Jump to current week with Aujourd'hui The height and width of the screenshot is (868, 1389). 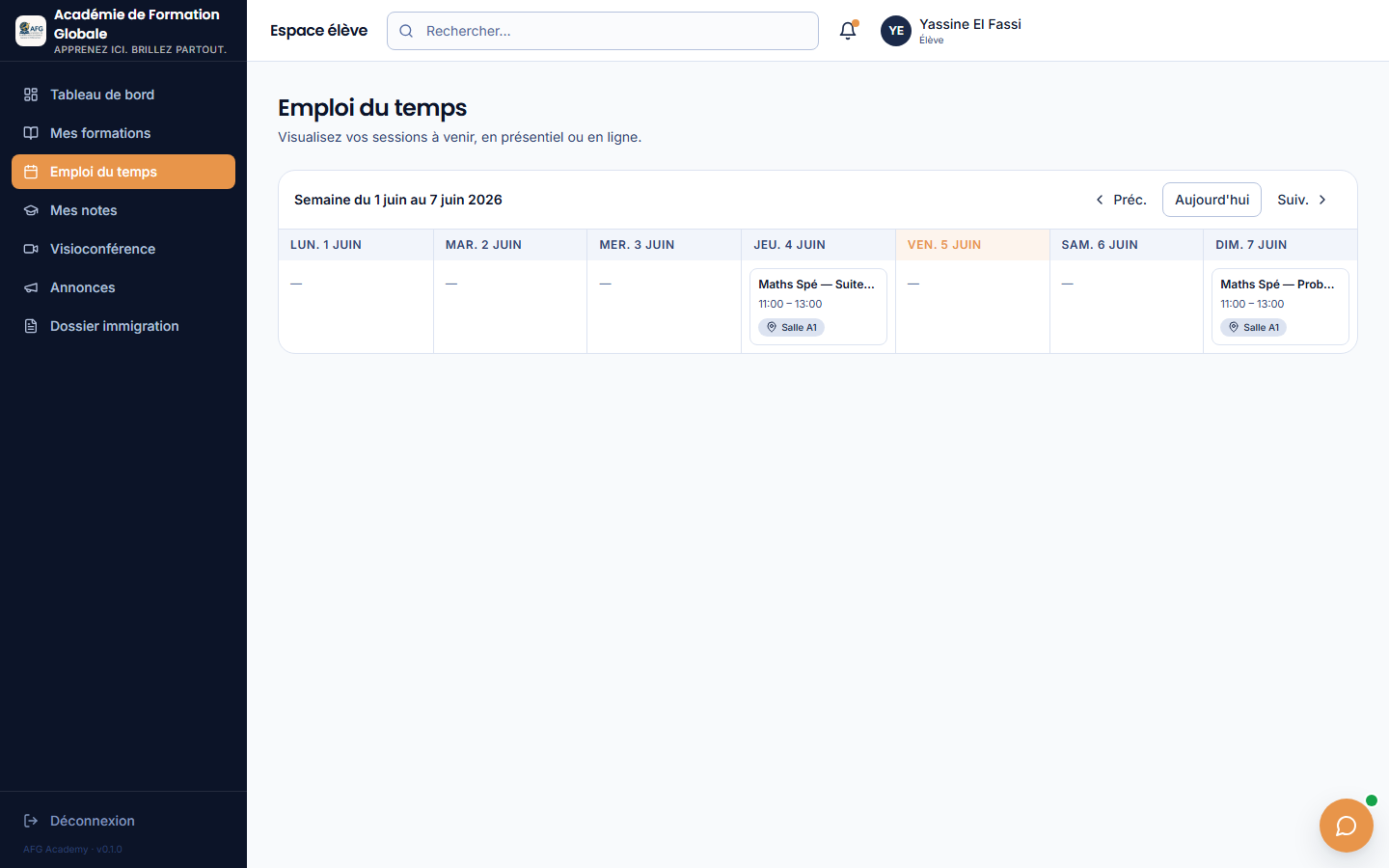1212,200
